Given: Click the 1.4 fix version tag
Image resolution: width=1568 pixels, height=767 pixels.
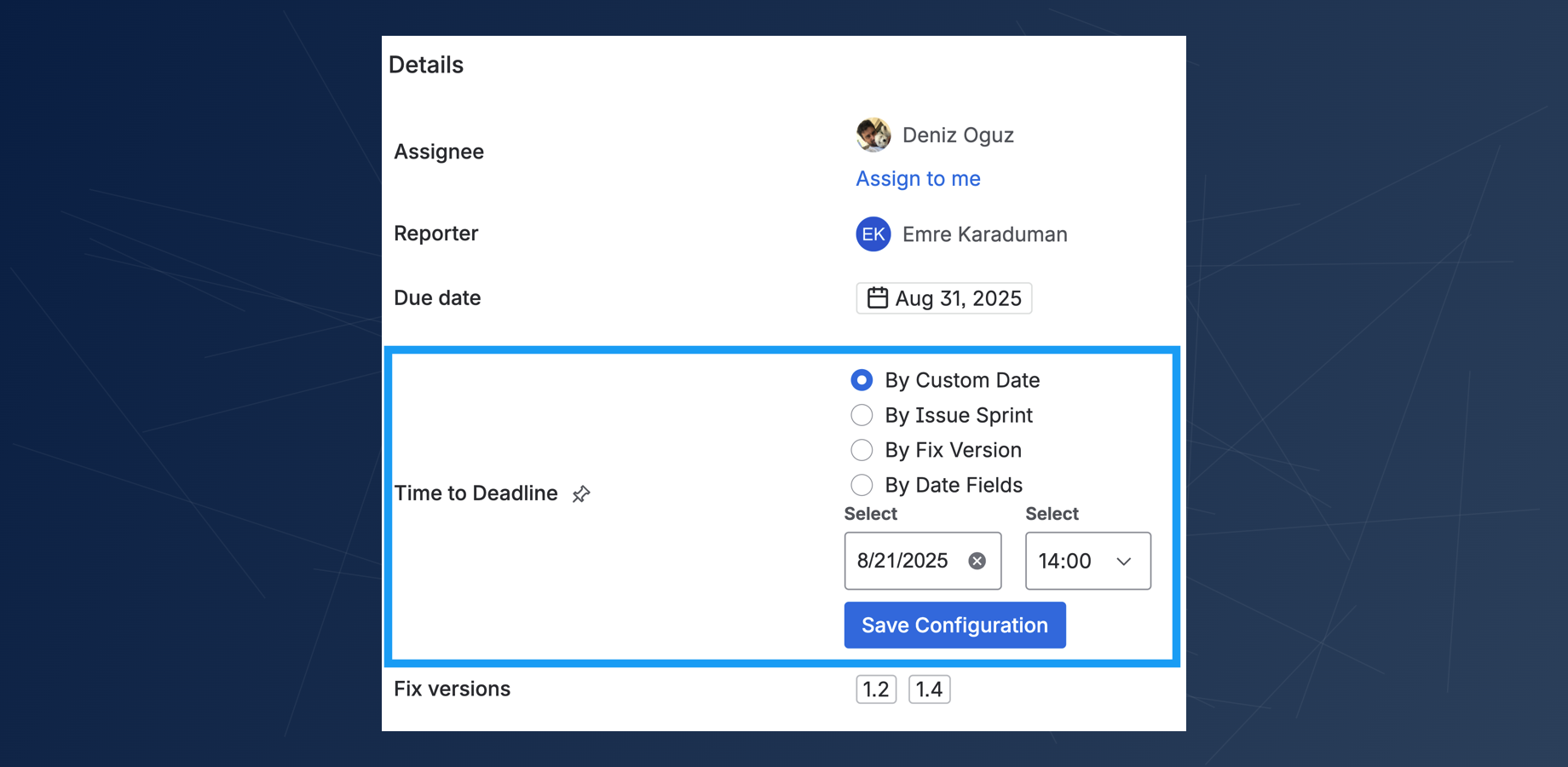Looking at the screenshot, I should [929, 689].
